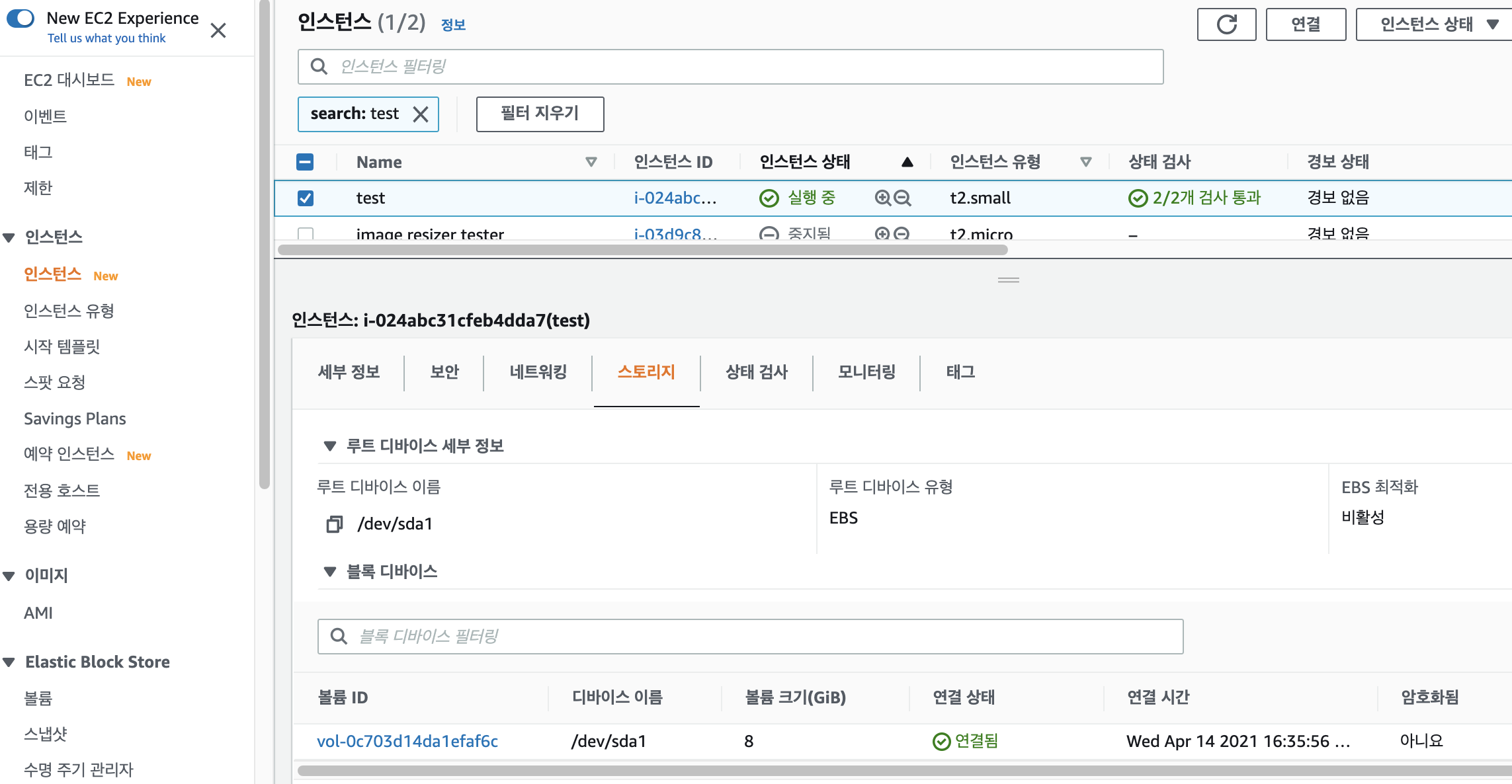Click the refresh instances icon button
Image resolution: width=1512 pixels, height=784 pixels.
click(1226, 24)
